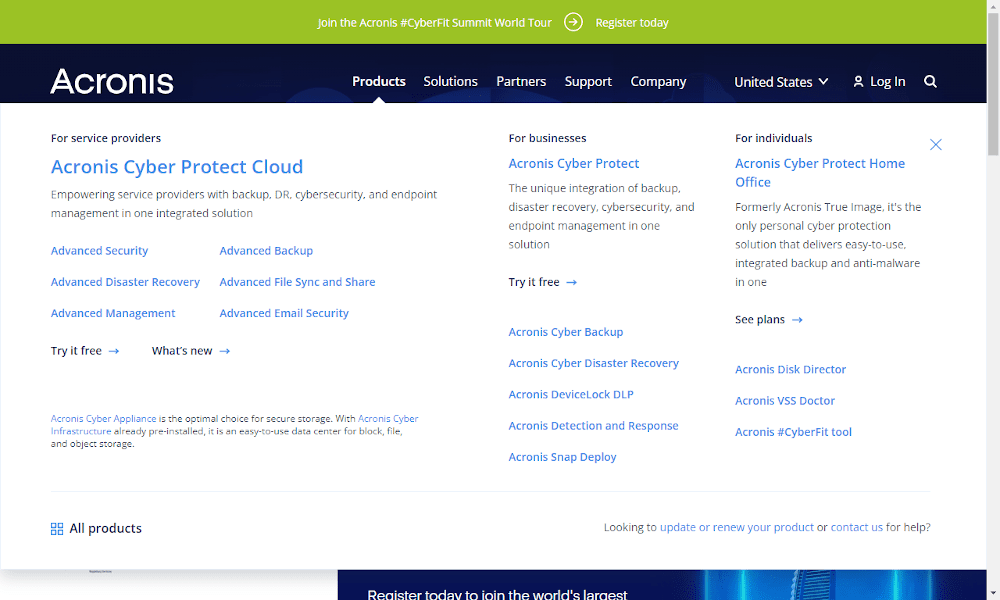Select Acronis VSS Doctor

coord(784,400)
